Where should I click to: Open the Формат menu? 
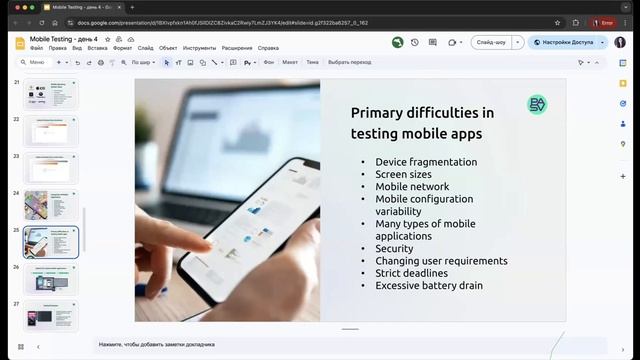point(122,48)
